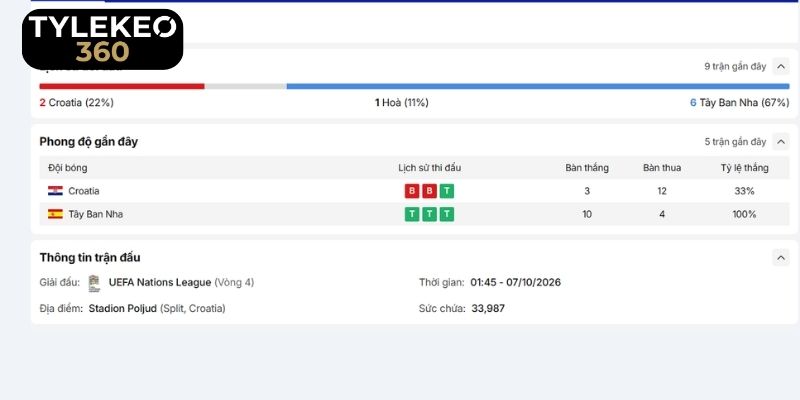Click the blue Tây Ban Nha bar segment
The height and width of the screenshot is (400, 800).
(538, 86)
